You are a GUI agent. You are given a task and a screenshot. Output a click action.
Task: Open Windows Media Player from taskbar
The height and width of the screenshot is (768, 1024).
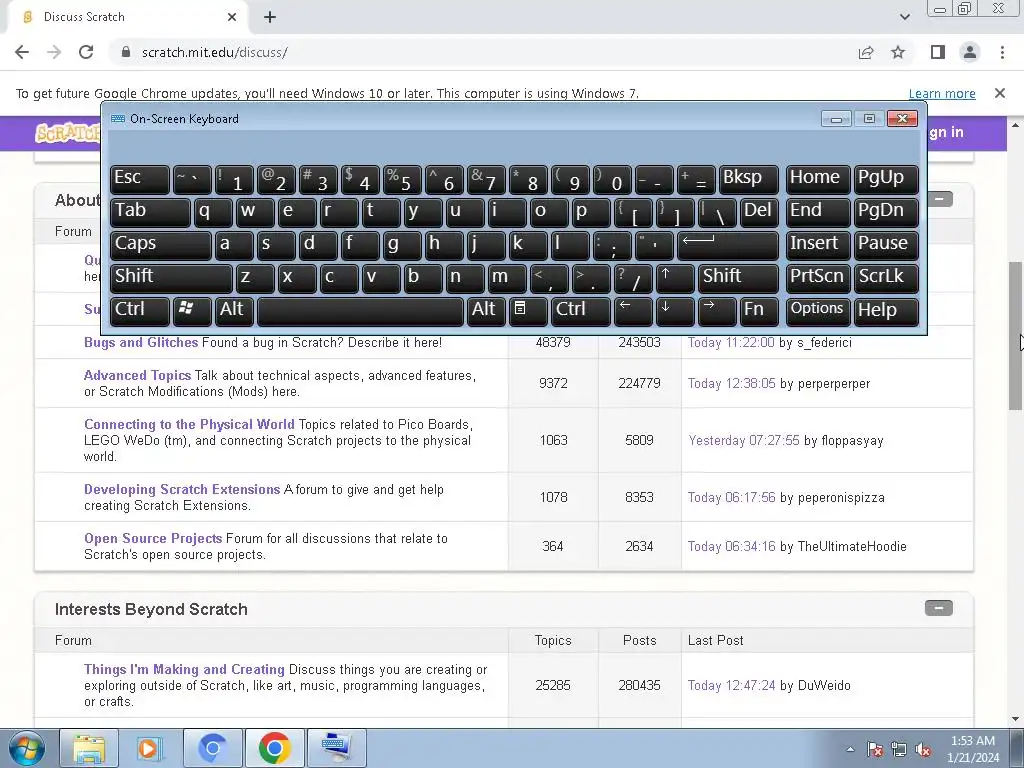(x=150, y=748)
